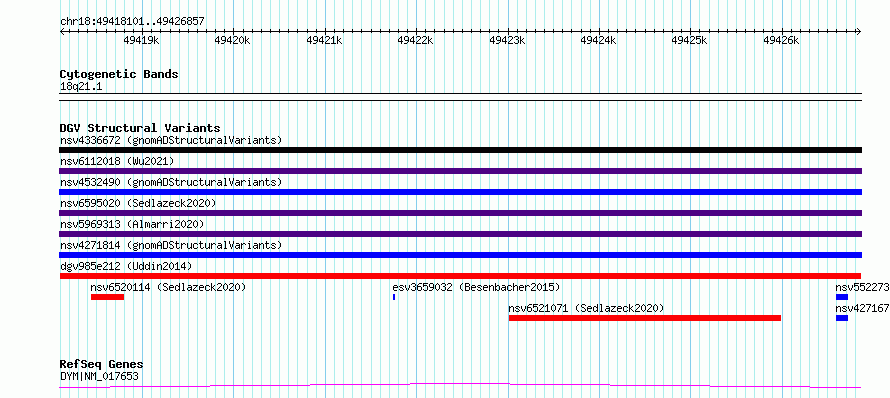Screen dimensions: 890x398
Task: Click the pink DYM gene track line
Action: 460,386
